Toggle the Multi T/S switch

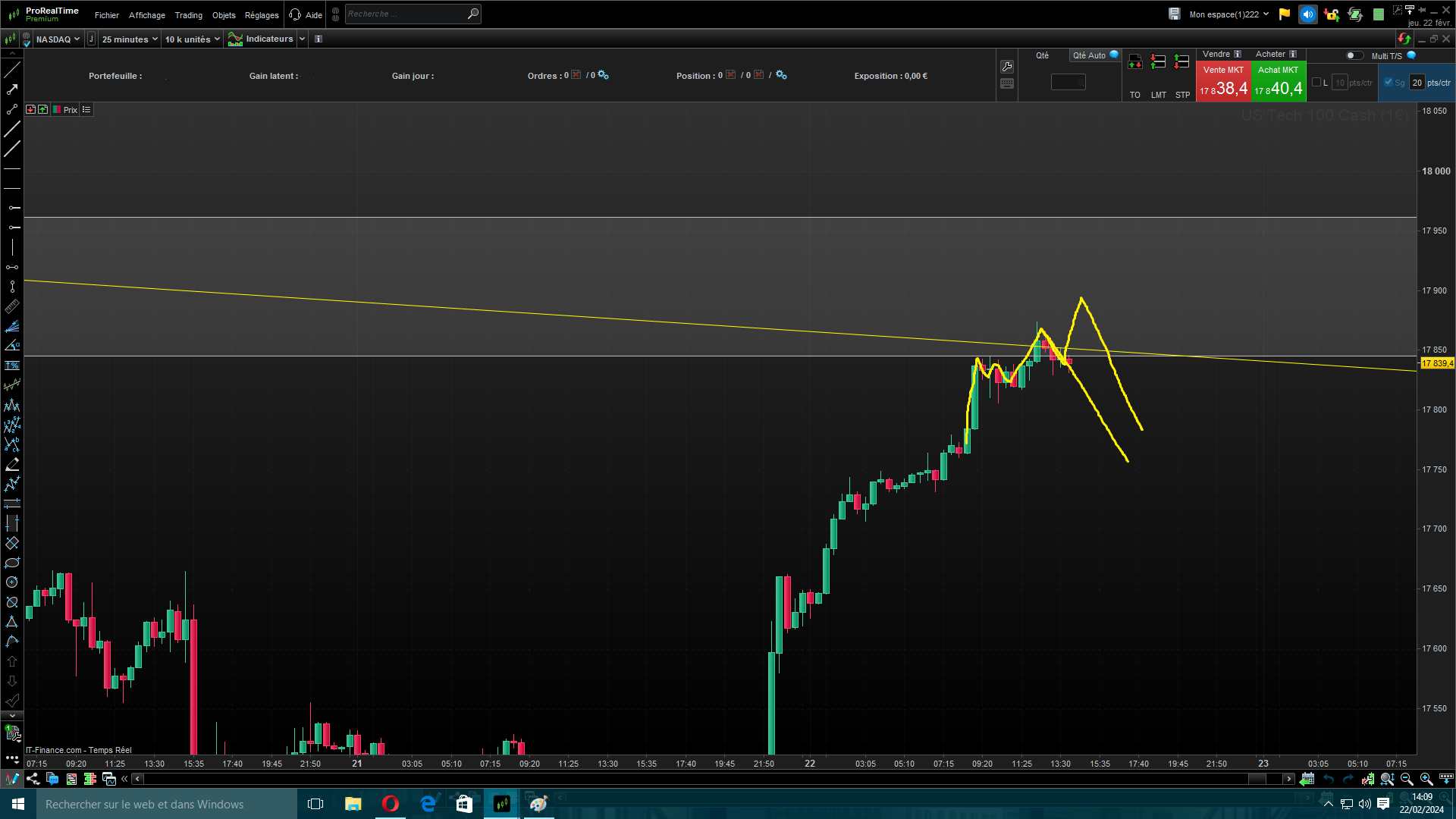pos(1354,55)
